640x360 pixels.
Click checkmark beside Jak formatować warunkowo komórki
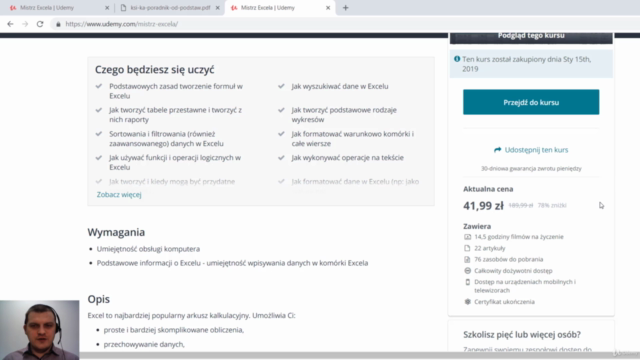tap(281, 134)
